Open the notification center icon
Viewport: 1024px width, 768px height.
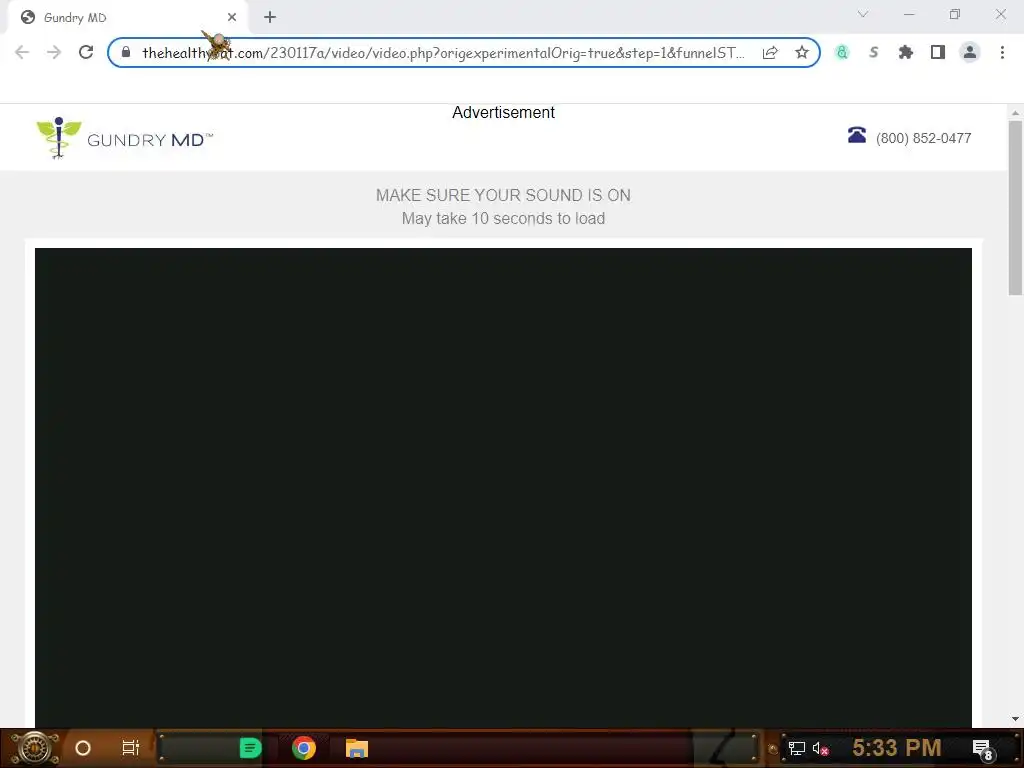pyautogui.click(x=982, y=749)
